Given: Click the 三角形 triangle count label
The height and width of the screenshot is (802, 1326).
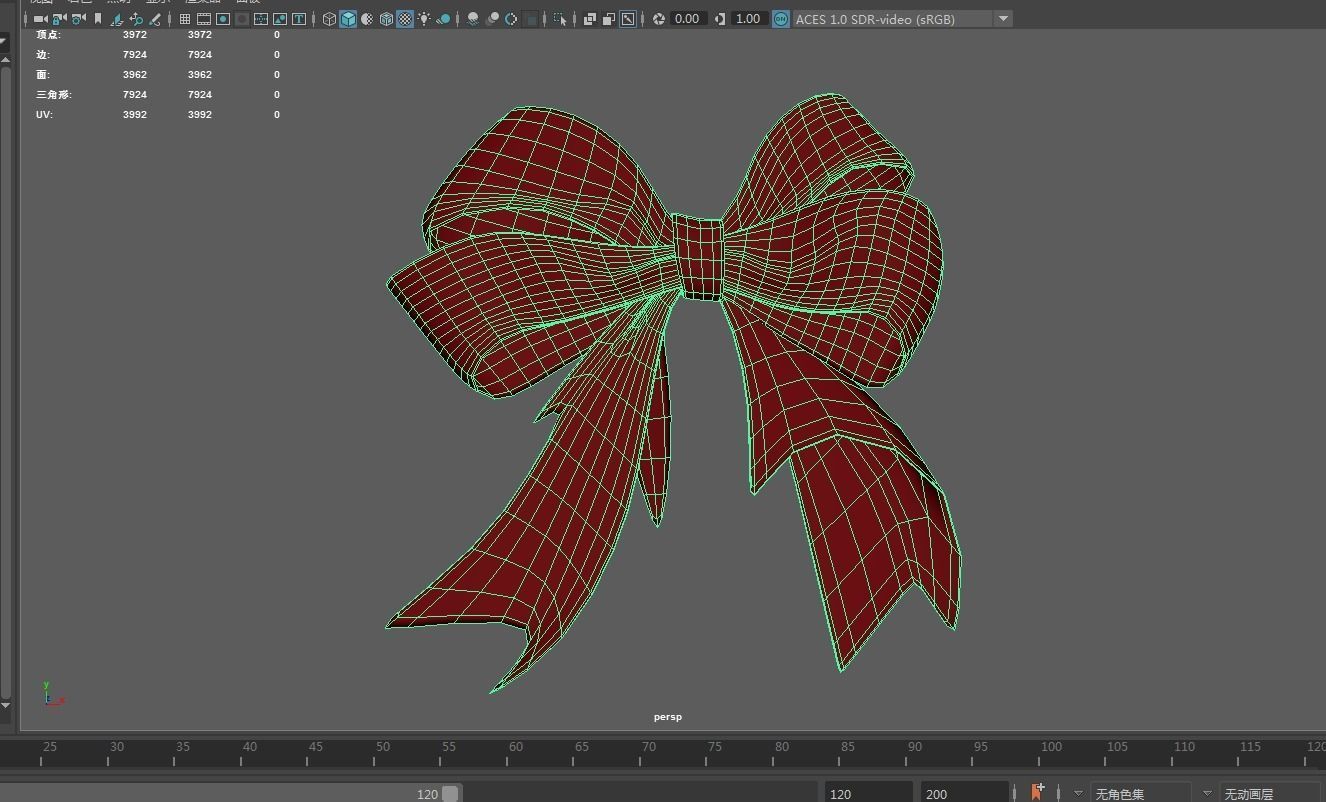Looking at the screenshot, I should tap(54, 94).
